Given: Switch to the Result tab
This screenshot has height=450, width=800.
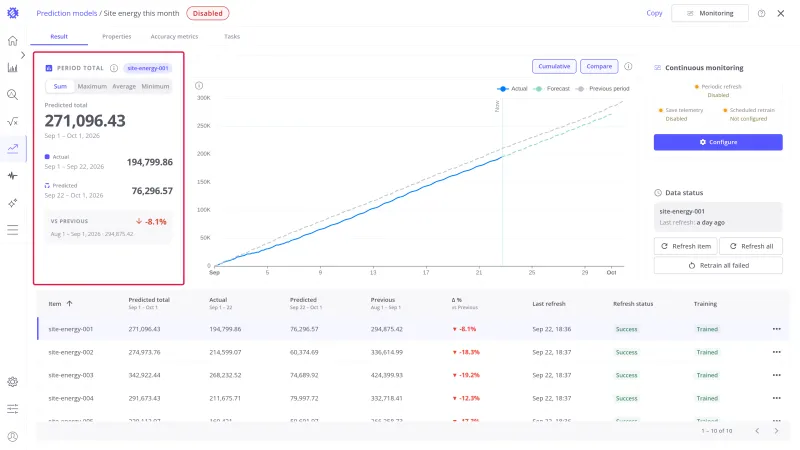Looking at the screenshot, I should [59, 37].
